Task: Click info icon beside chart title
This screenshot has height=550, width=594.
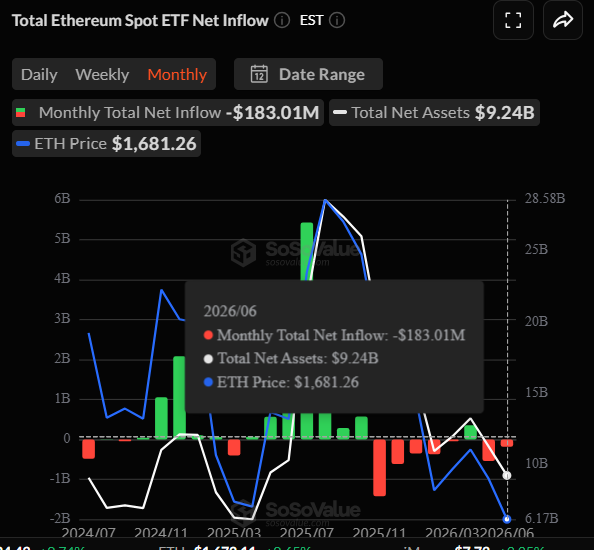Action: (x=282, y=20)
